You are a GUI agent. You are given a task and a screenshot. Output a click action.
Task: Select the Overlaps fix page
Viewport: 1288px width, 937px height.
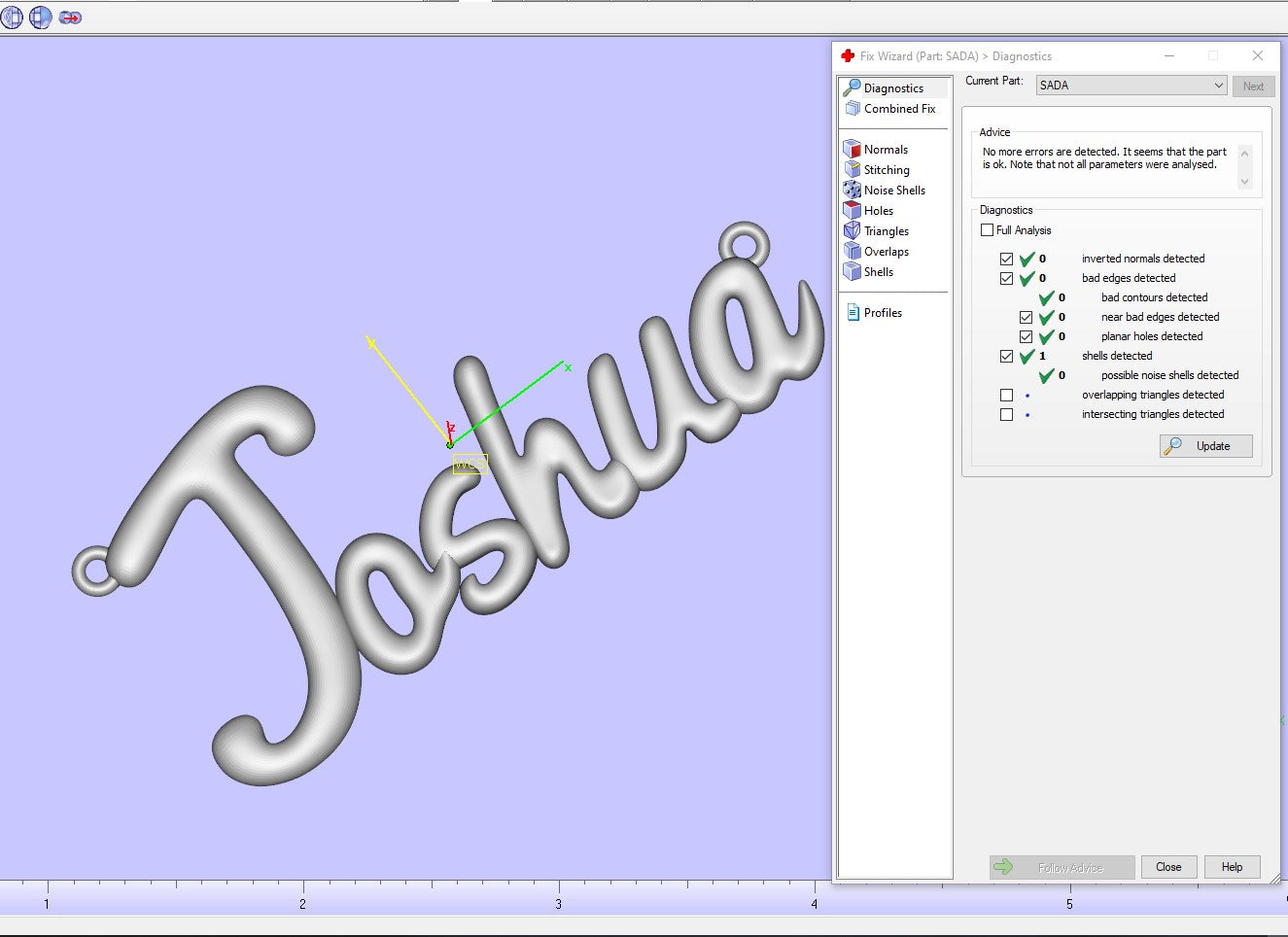(886, 252)
